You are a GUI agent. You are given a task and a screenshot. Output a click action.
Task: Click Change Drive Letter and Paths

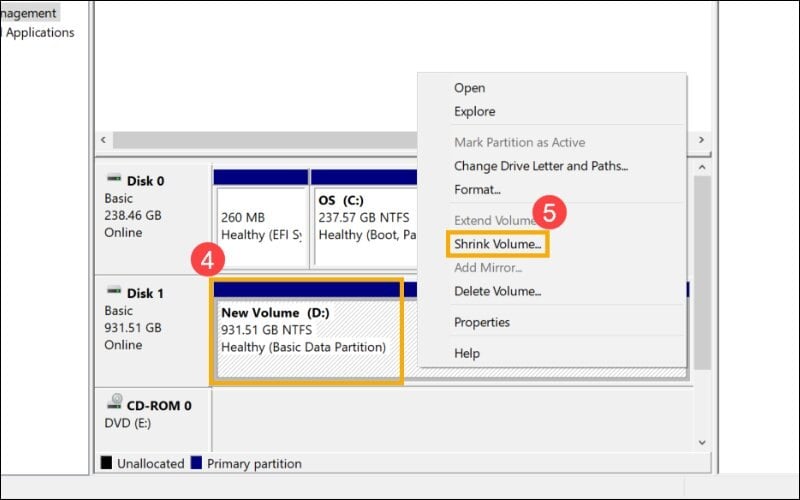pos(540,166)
